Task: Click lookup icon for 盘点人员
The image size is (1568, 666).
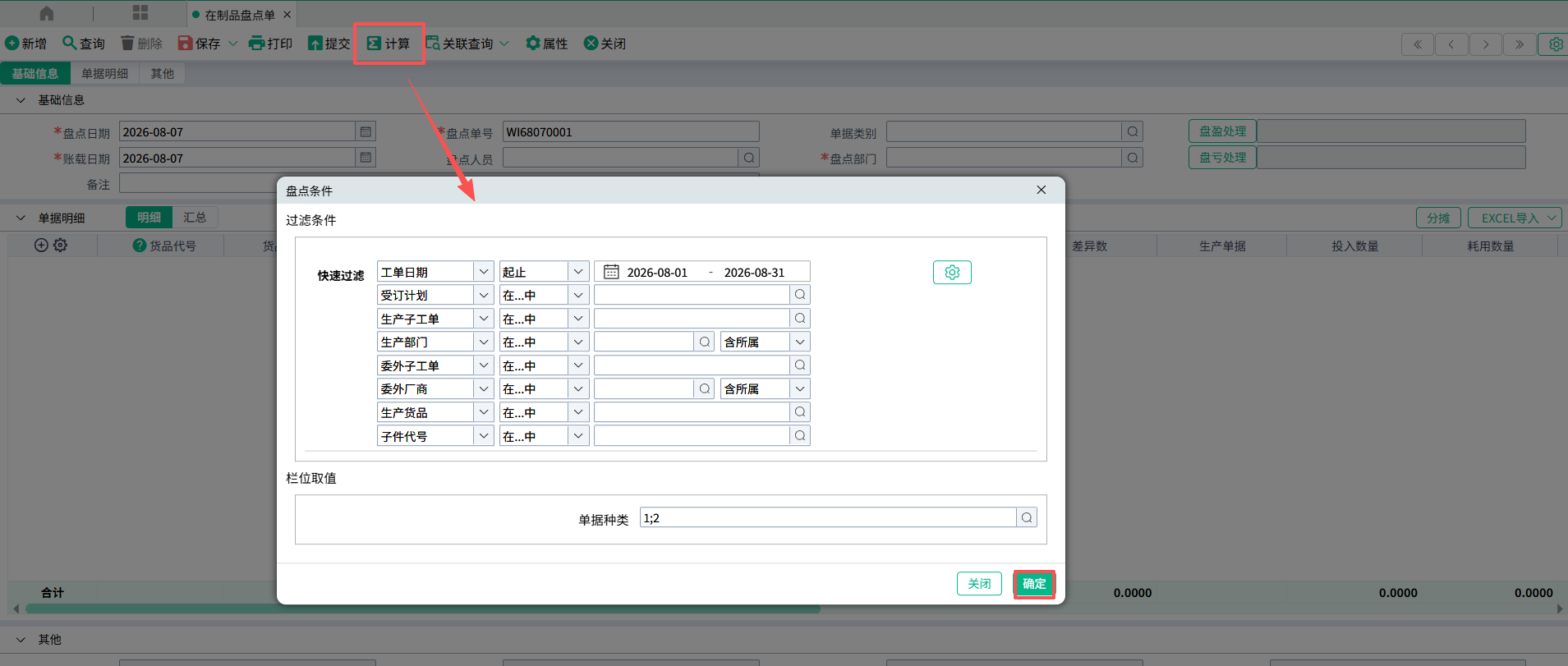Action: pyautogui.click(x=749, y=158)
